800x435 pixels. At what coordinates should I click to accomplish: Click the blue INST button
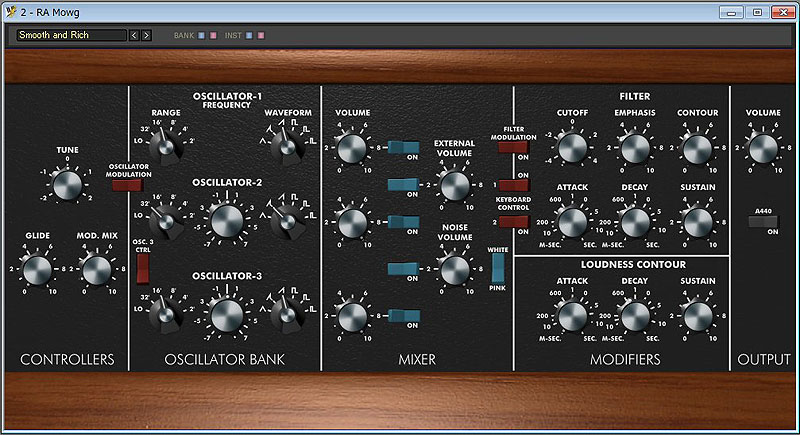249,36
